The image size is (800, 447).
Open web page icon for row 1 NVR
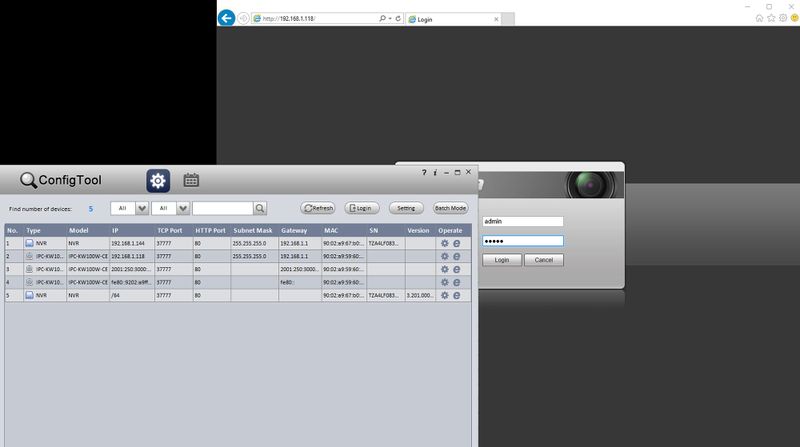pos(457,243)
